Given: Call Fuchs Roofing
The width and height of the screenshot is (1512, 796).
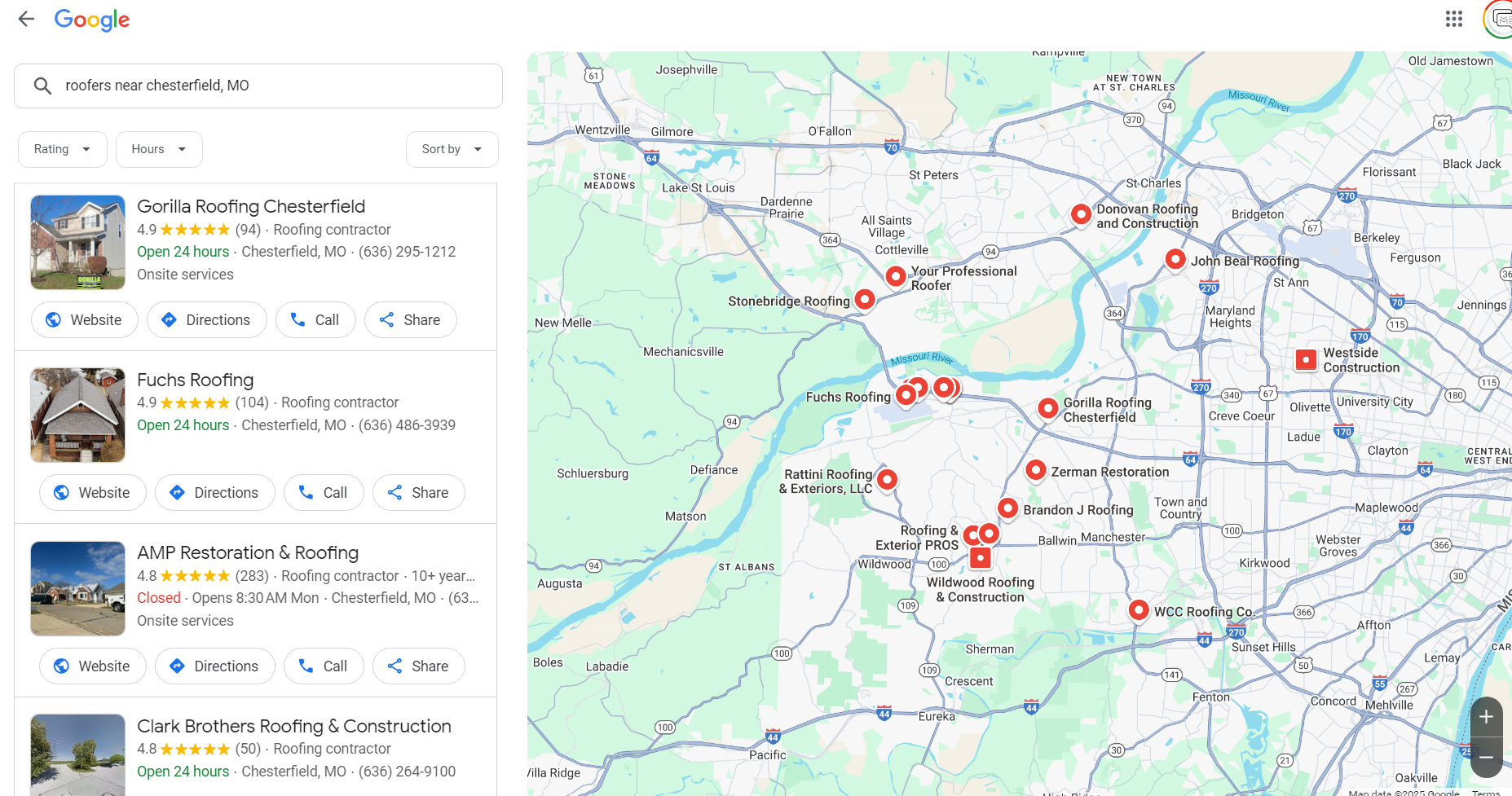Looking at the screenshot, I should click(324, 493).
